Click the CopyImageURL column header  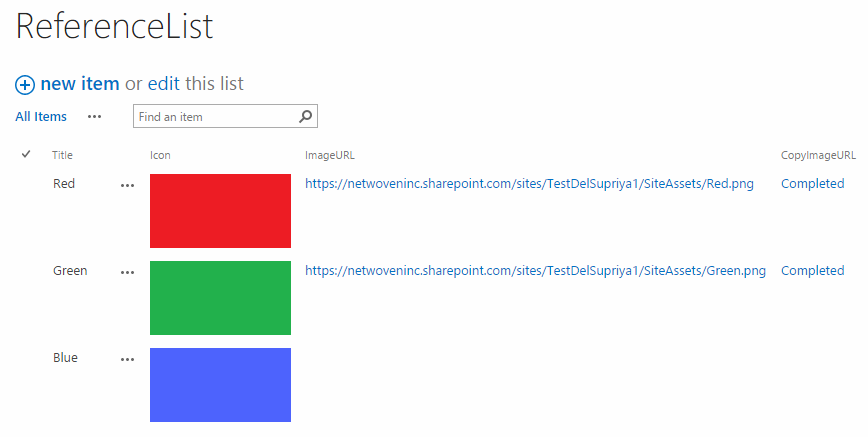click(x=818, y=155)
